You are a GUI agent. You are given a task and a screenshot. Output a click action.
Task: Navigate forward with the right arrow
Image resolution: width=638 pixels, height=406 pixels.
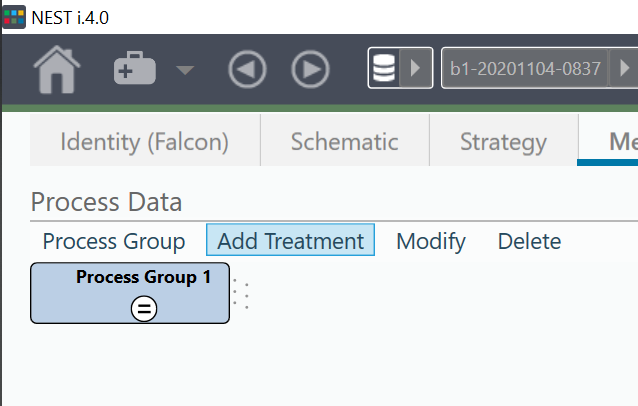[x=310, y=69]
